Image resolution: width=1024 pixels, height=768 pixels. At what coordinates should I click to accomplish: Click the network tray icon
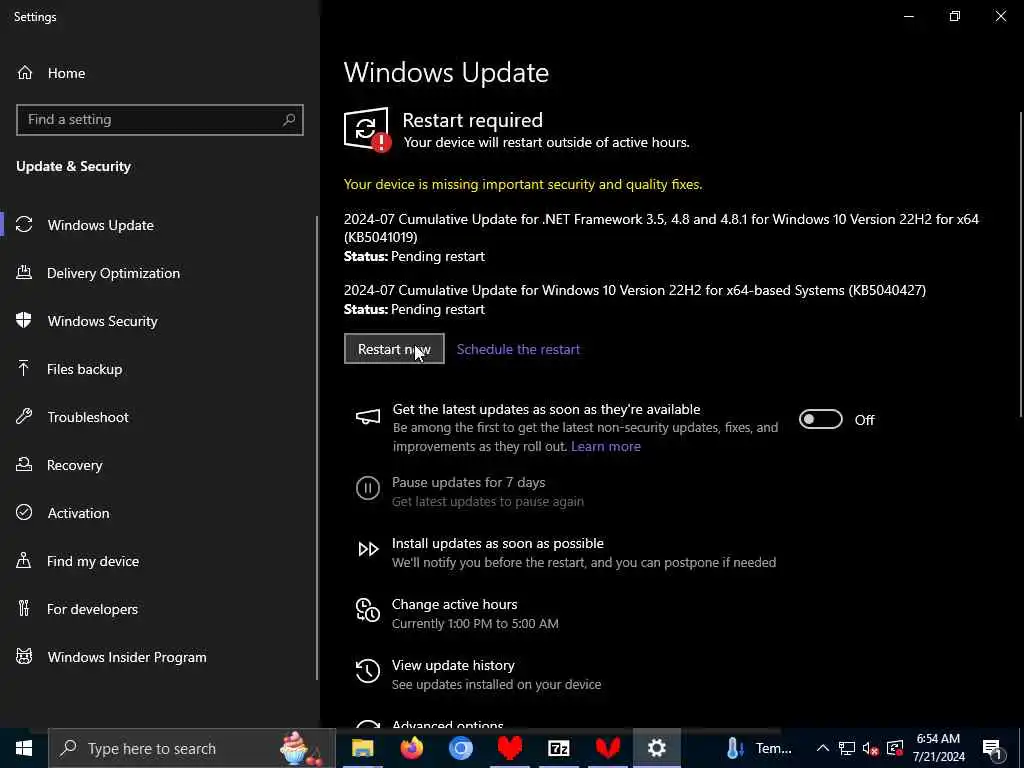(x=846, y=748)
